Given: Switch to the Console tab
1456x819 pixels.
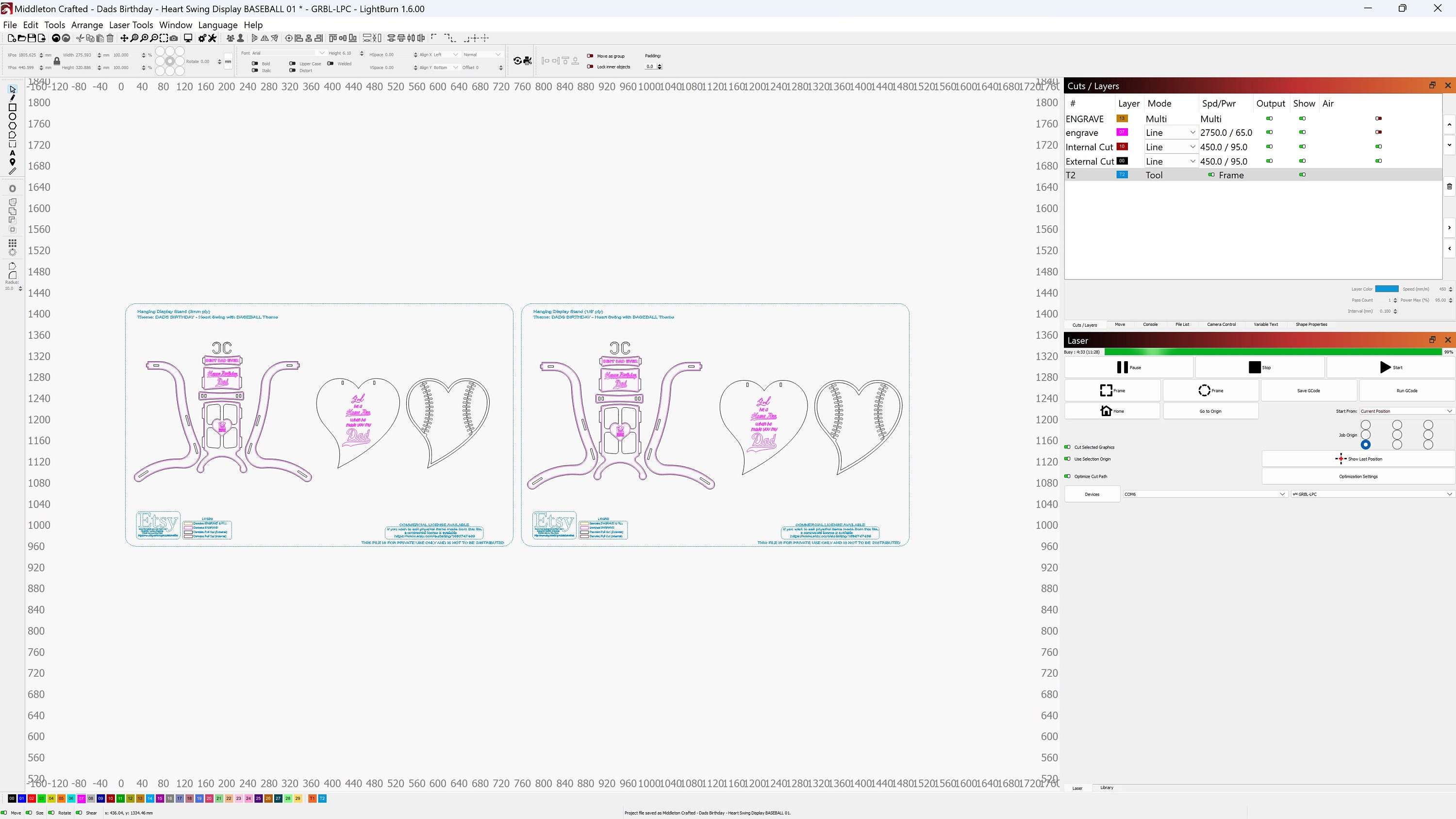Looking at the screenshot, I should [x=1150, y=324].
